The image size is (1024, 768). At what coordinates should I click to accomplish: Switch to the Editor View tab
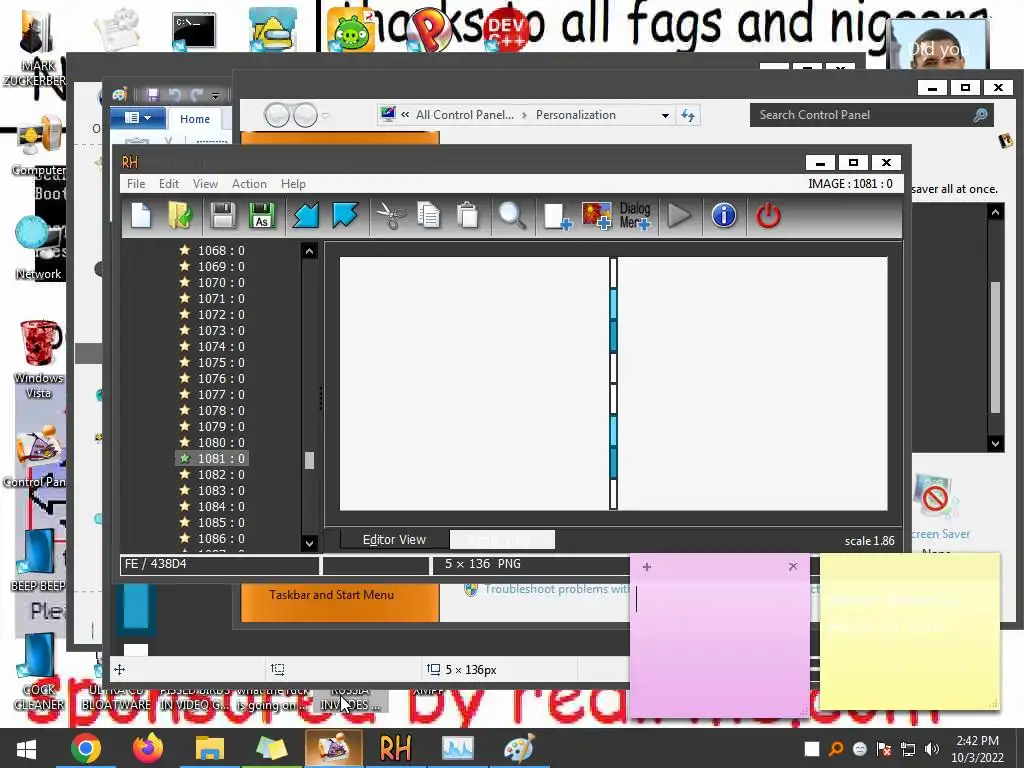click(x=394, y=539)
